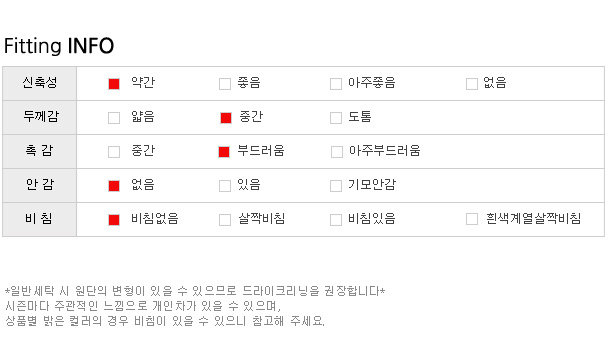Screen dimensions: 608x361
Task: Select the 흰색계열살짝비침 checkbox
Action: coord(472,219)
